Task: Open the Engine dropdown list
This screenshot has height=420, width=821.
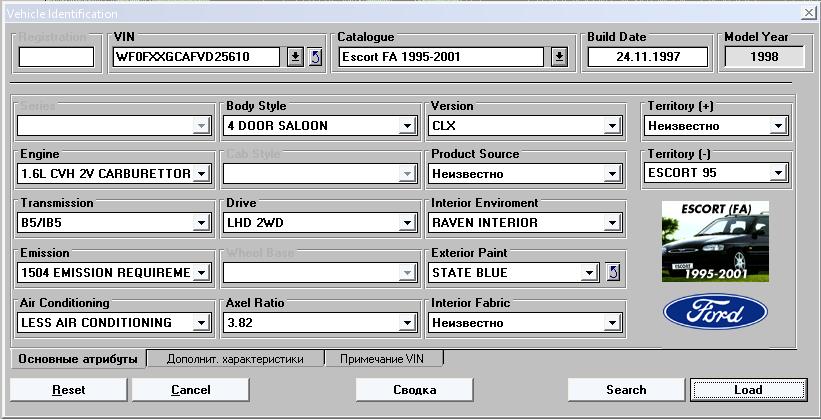Action: pos(201,174)
